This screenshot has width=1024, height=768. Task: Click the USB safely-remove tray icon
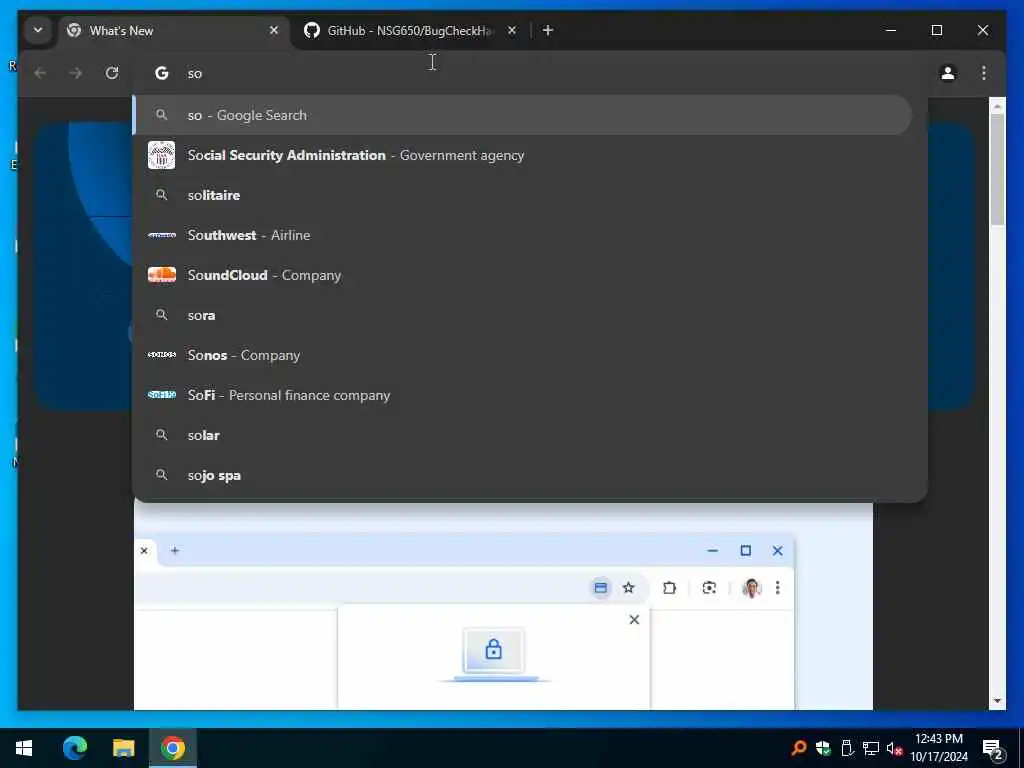coord(847,748)
